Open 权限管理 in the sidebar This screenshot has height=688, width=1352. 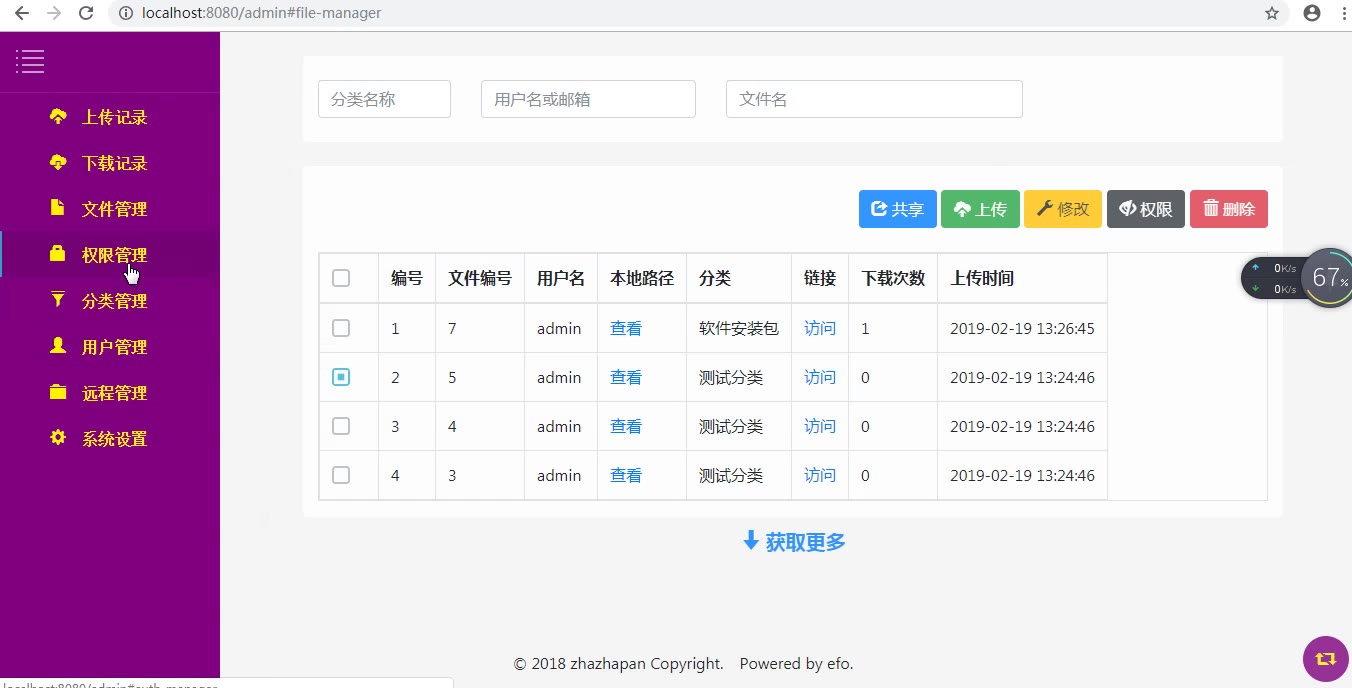[x=114, y=255]
